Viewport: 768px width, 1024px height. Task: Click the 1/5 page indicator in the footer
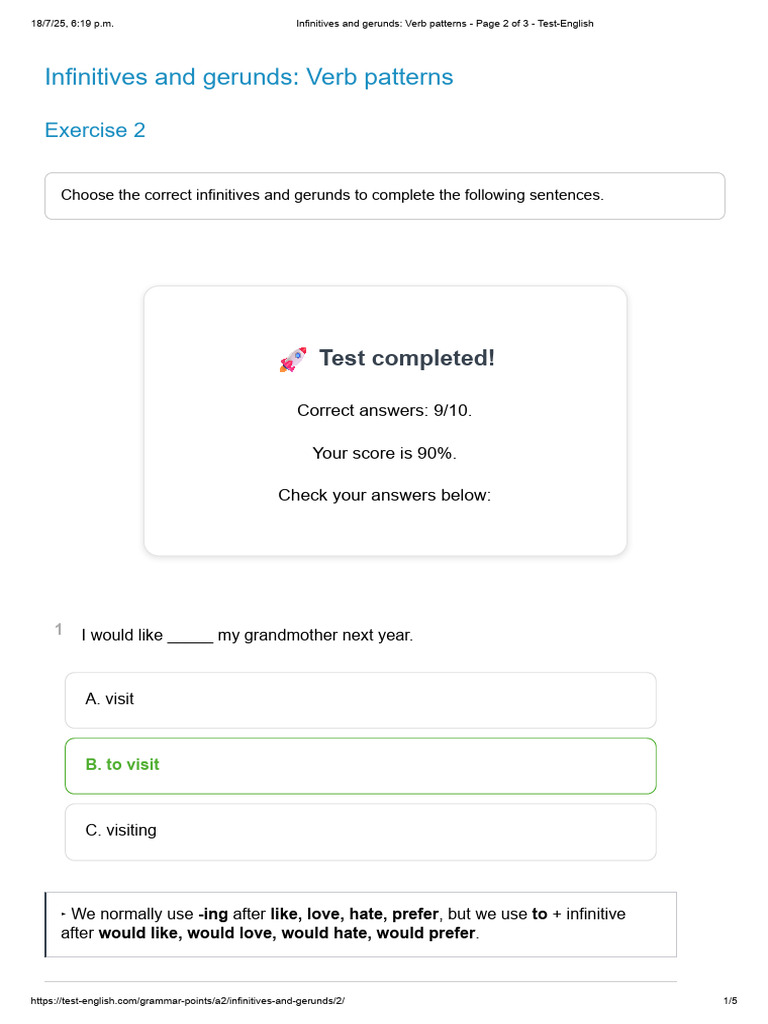[x=729, y=1001]
